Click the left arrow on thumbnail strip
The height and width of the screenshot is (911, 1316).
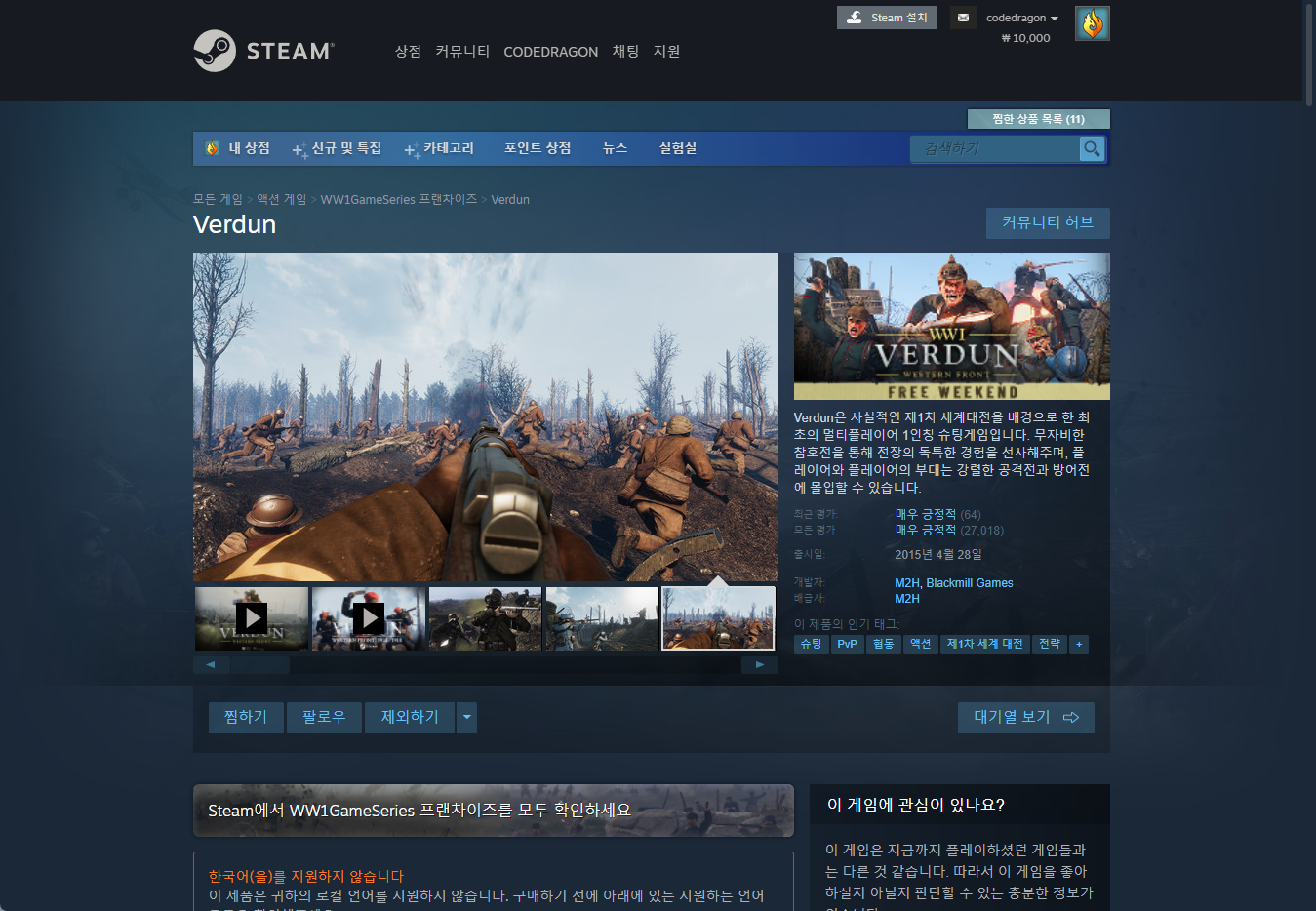coord(211,665)
